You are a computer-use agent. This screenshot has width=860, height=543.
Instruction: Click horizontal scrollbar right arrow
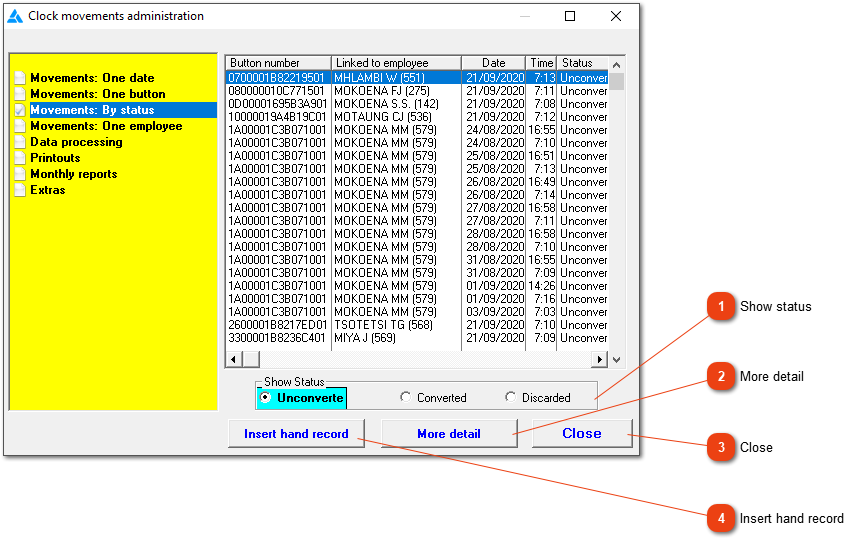pos(599,359)
